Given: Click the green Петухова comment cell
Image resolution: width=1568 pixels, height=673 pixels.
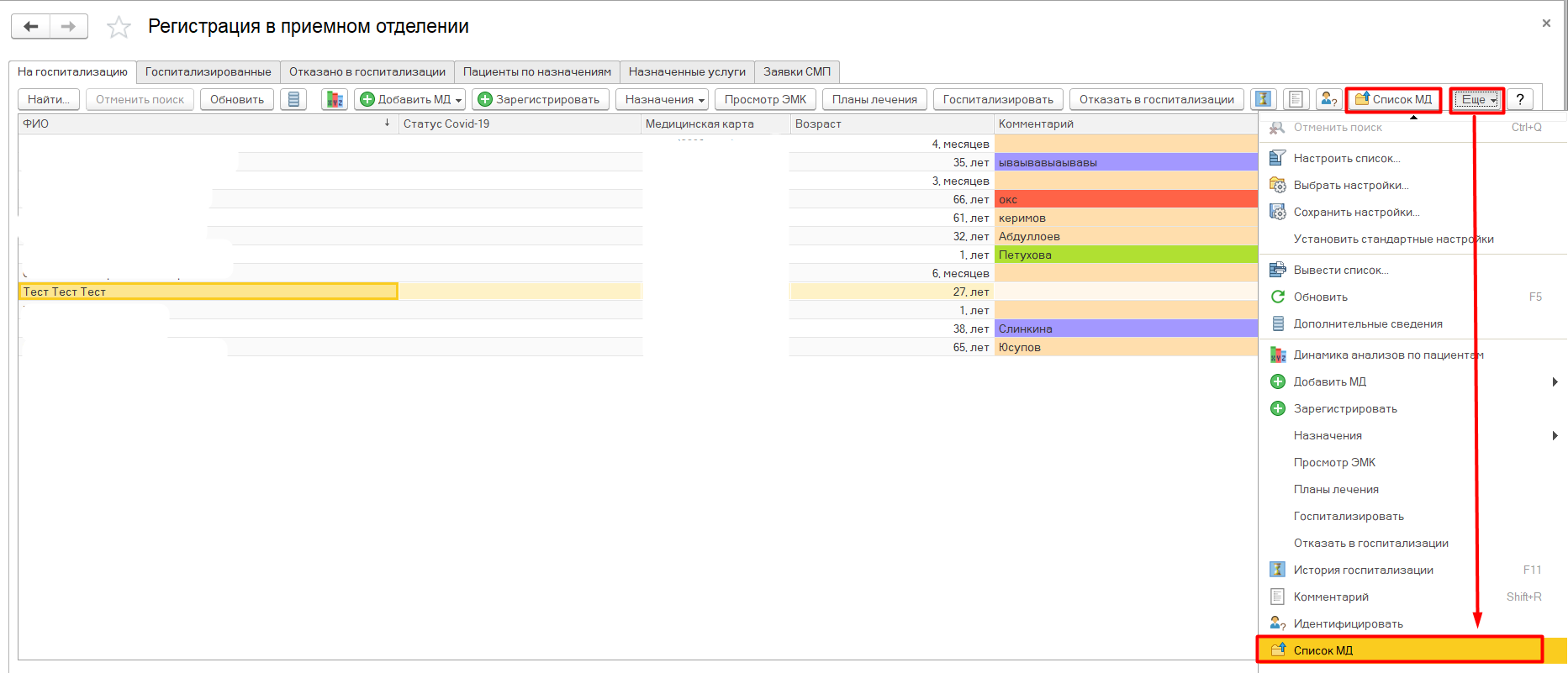Looking at the screenshot, I should pyautogui.click(x=1125, y=255).
